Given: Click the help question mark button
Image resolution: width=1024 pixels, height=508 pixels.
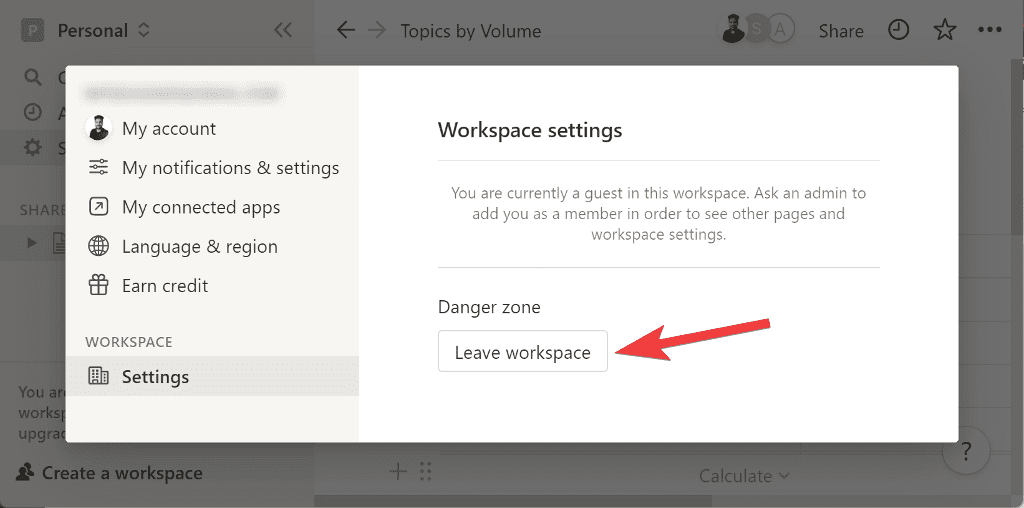Looking at the screenshot, I should (x=966, y=449).
